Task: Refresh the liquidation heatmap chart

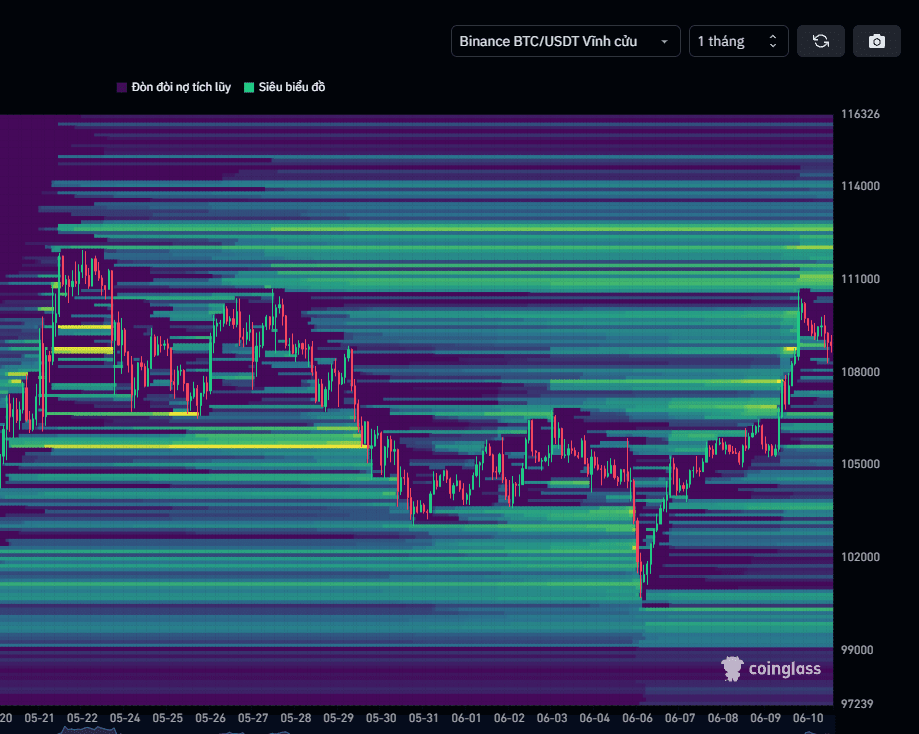Action: click(x=821, y=41)
